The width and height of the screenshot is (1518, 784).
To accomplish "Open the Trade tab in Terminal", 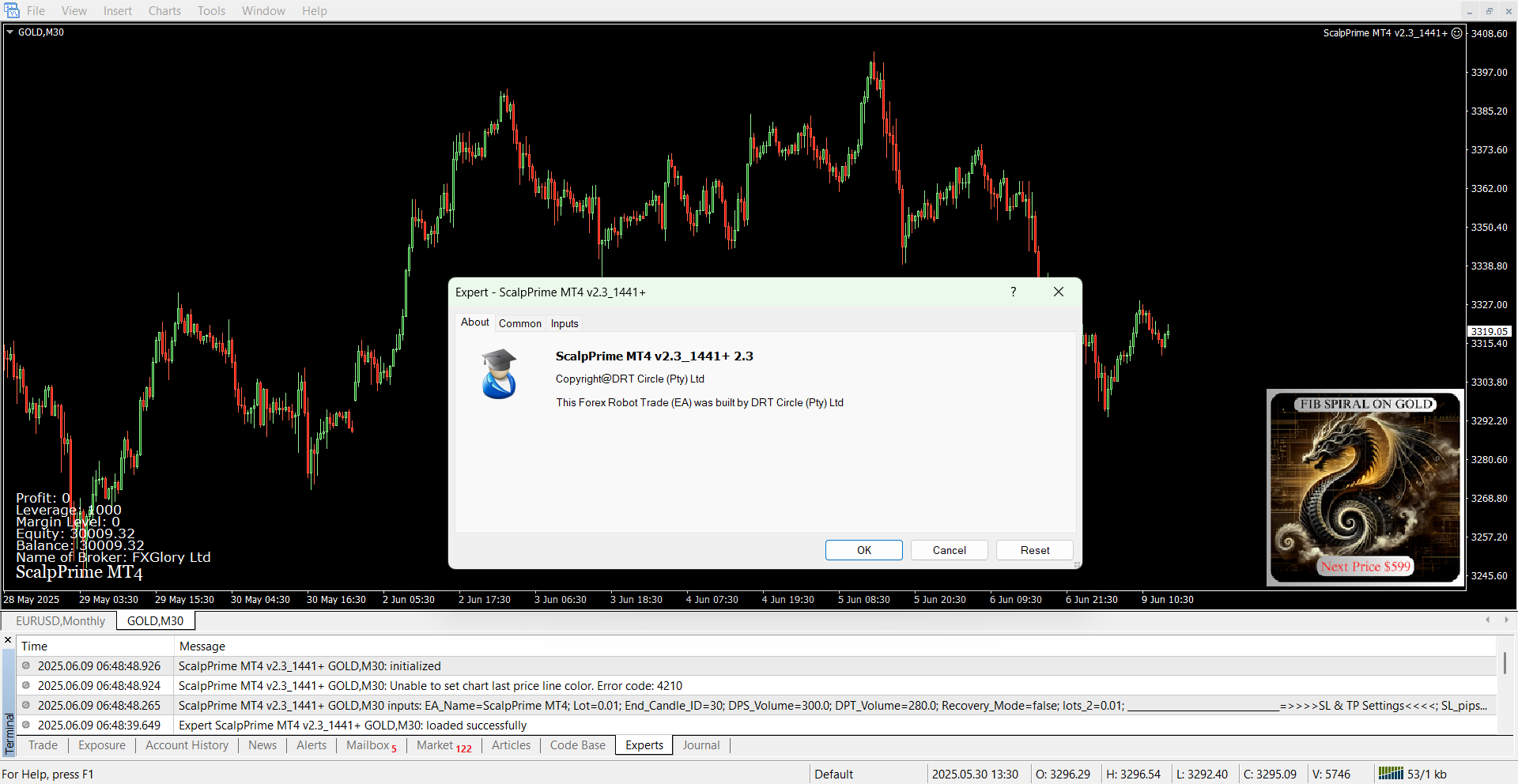I will pos(43,745).
